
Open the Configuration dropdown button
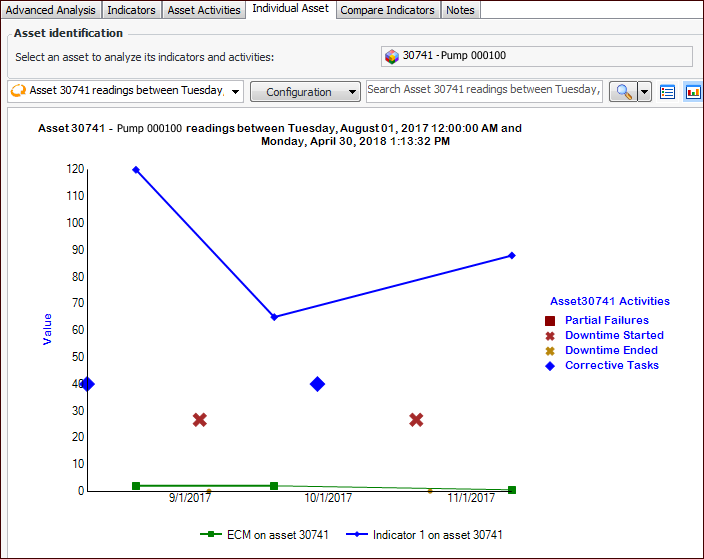pyautogui.click(x=305, y=92)
